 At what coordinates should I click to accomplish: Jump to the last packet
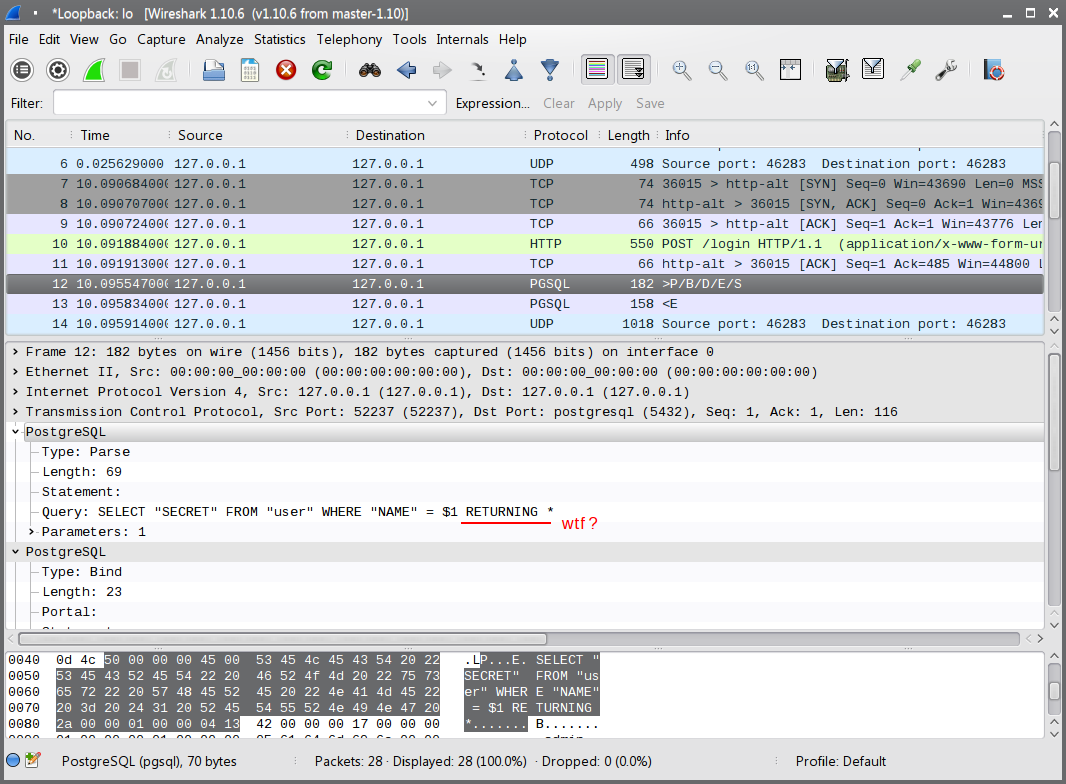tap(550, 69)
